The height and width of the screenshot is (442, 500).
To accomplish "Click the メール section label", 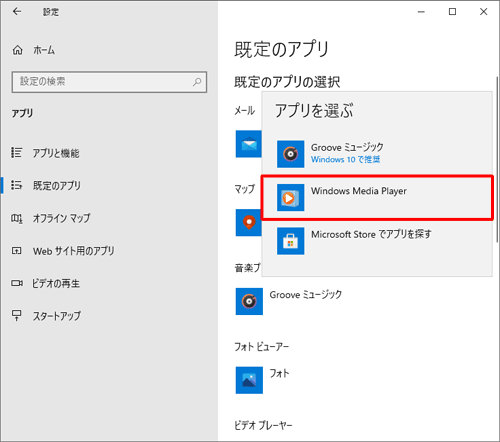I will pos(245,111).
